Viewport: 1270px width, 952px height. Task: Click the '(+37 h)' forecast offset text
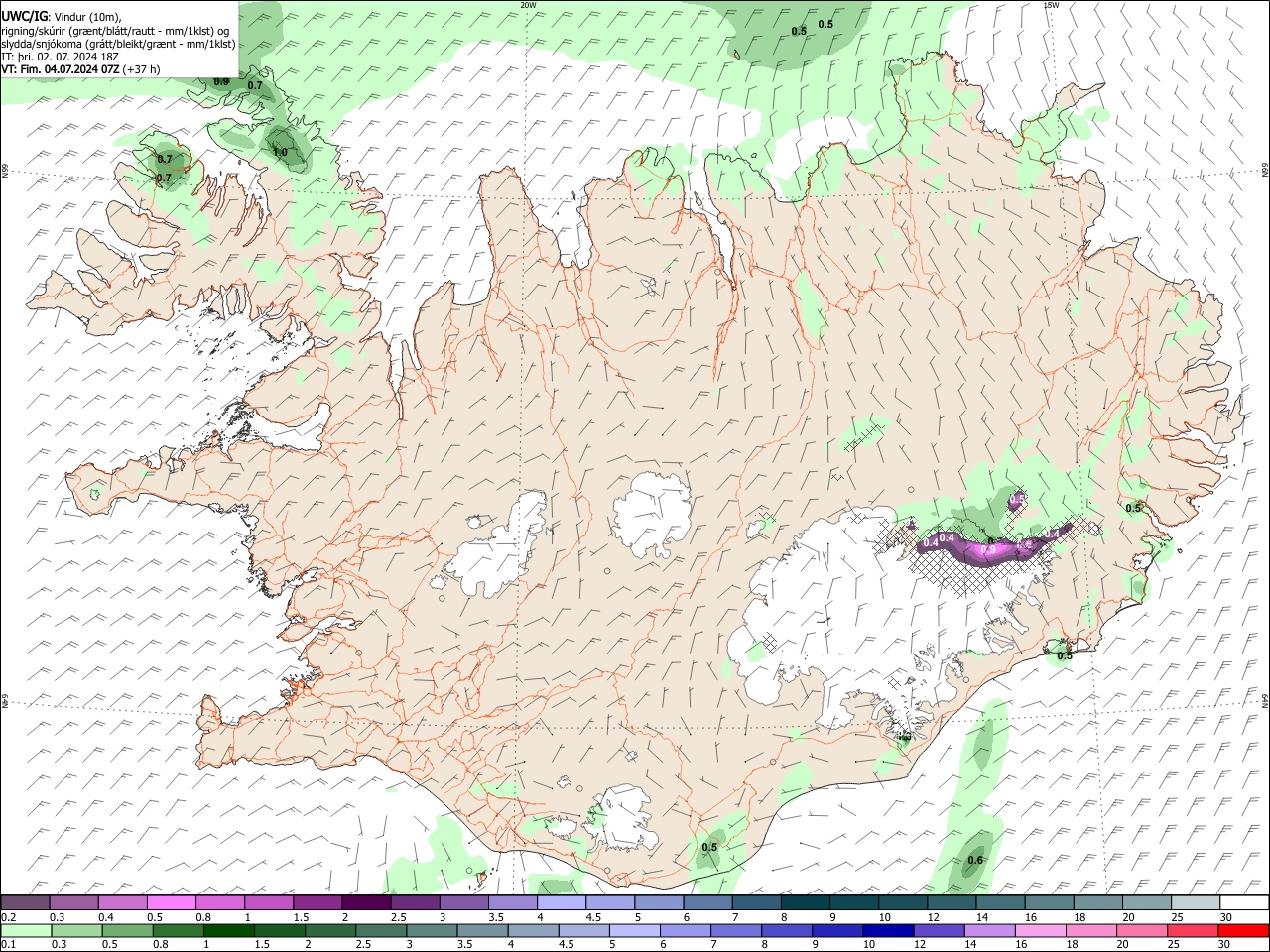pyautogui.click(x=143, y=69)
